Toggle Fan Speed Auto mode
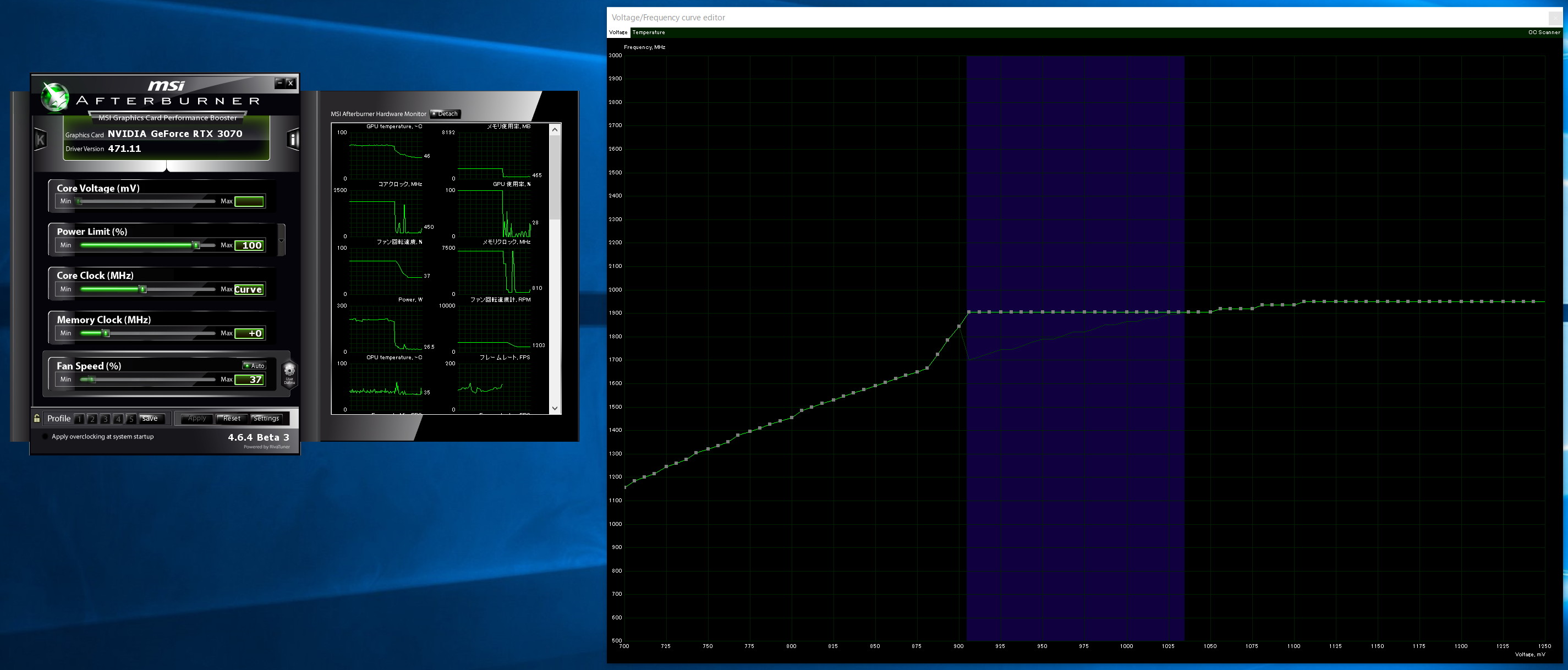The height and width of the screenshot is (670, 1568). pos(254,366)
